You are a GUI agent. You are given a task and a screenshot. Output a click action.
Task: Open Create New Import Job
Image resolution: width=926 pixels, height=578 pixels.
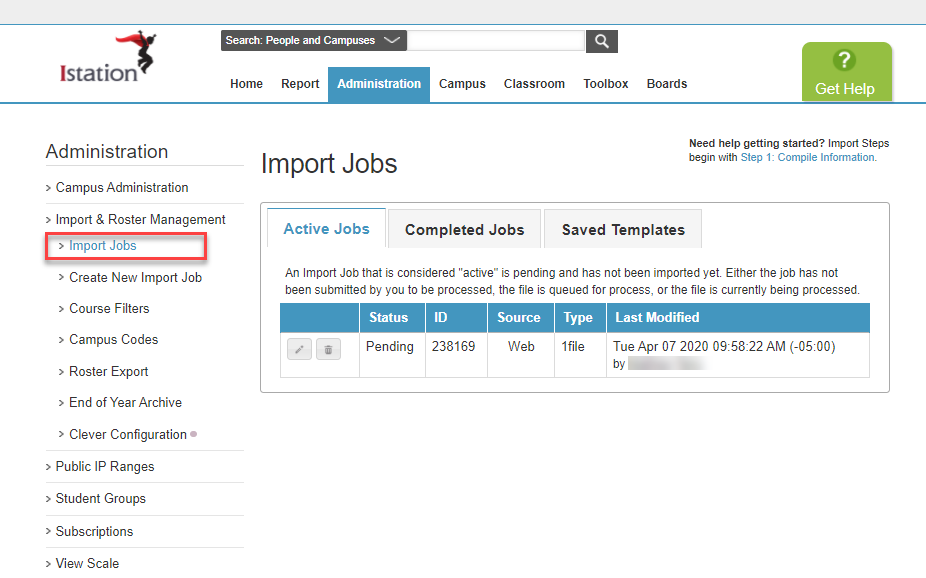point(135,277)
